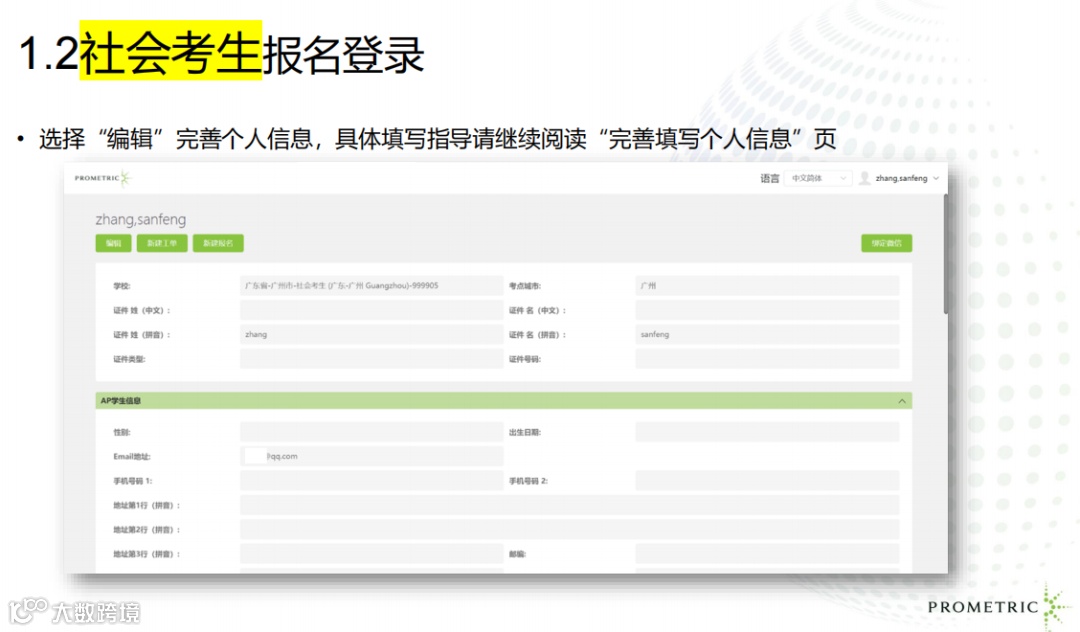
Task: Click the 地址第3行 (拼音) input field
Action: (x=371, y=554)
